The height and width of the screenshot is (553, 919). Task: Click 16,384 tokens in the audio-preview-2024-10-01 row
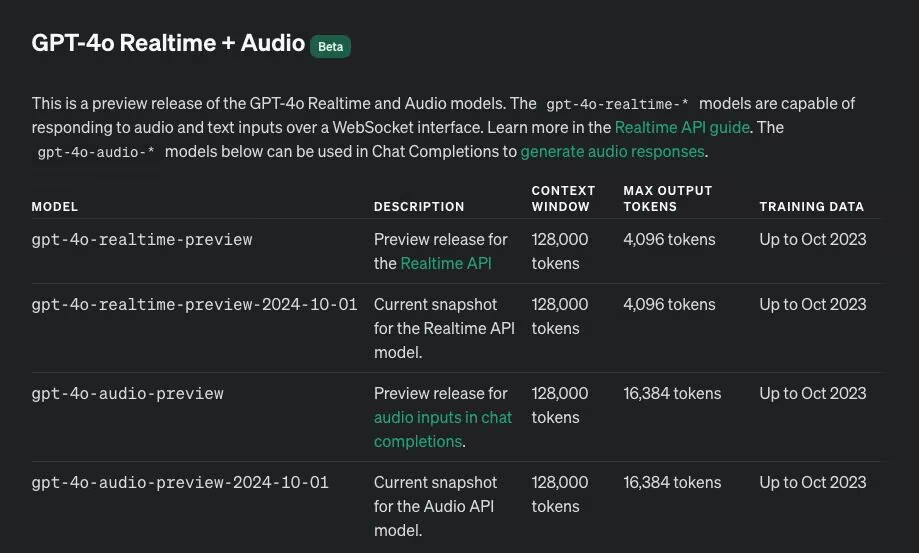[672, 483]
